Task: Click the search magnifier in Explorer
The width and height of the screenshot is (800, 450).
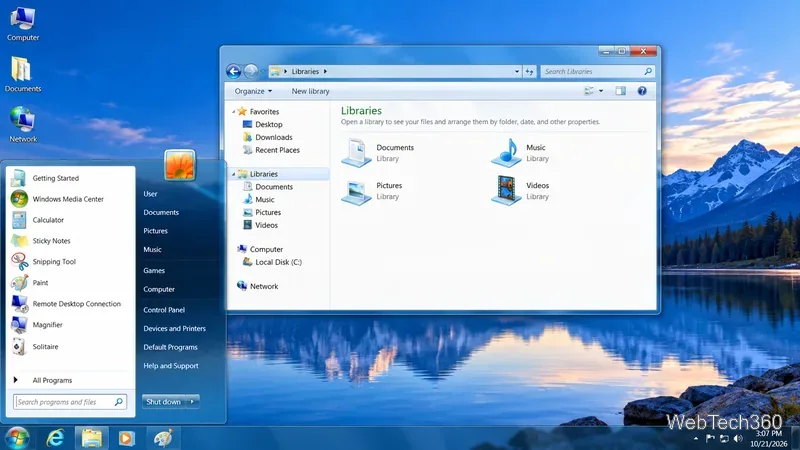Action: (648, 71)
